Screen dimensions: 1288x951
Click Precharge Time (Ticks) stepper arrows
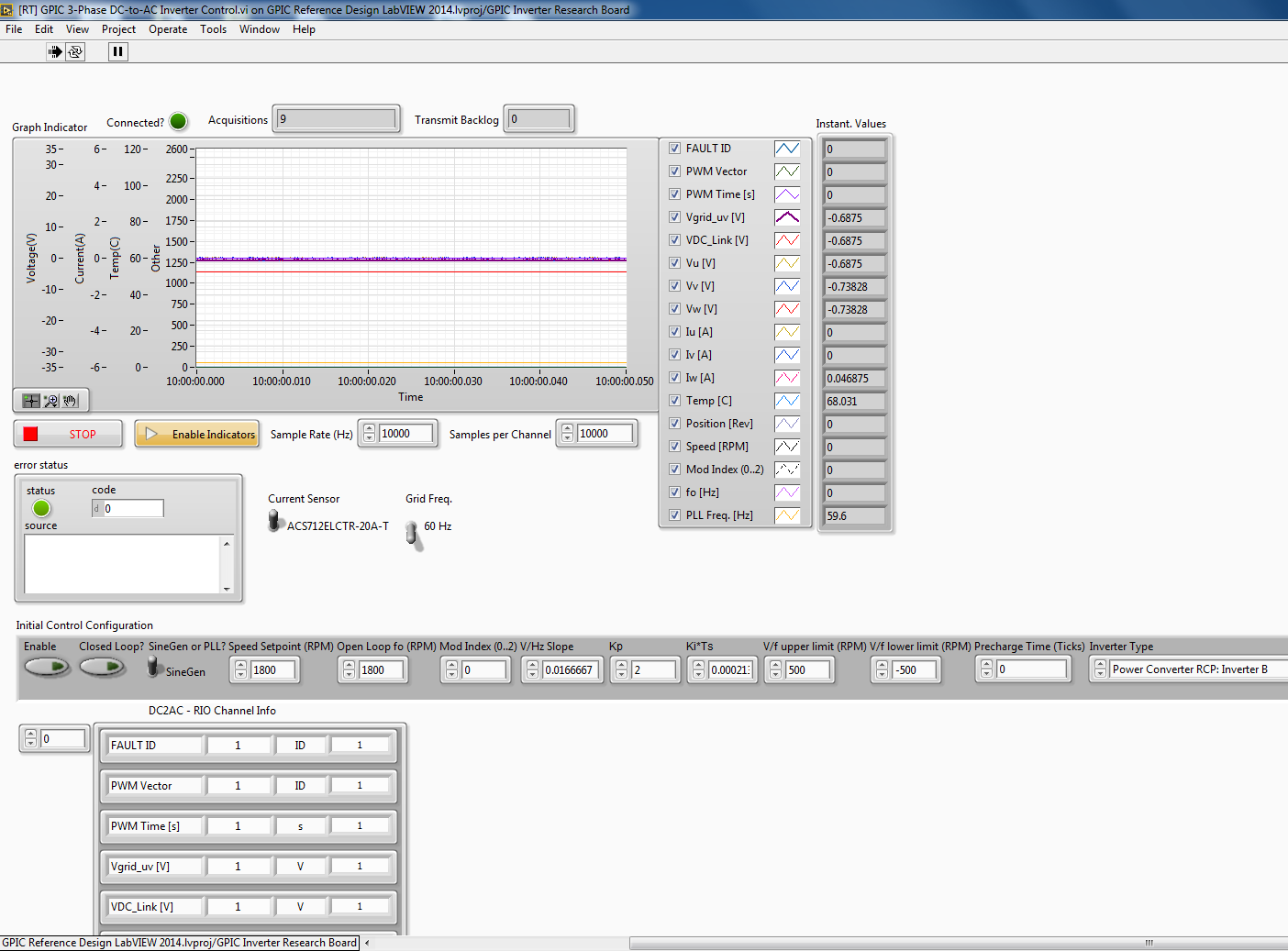click(986, 670)
